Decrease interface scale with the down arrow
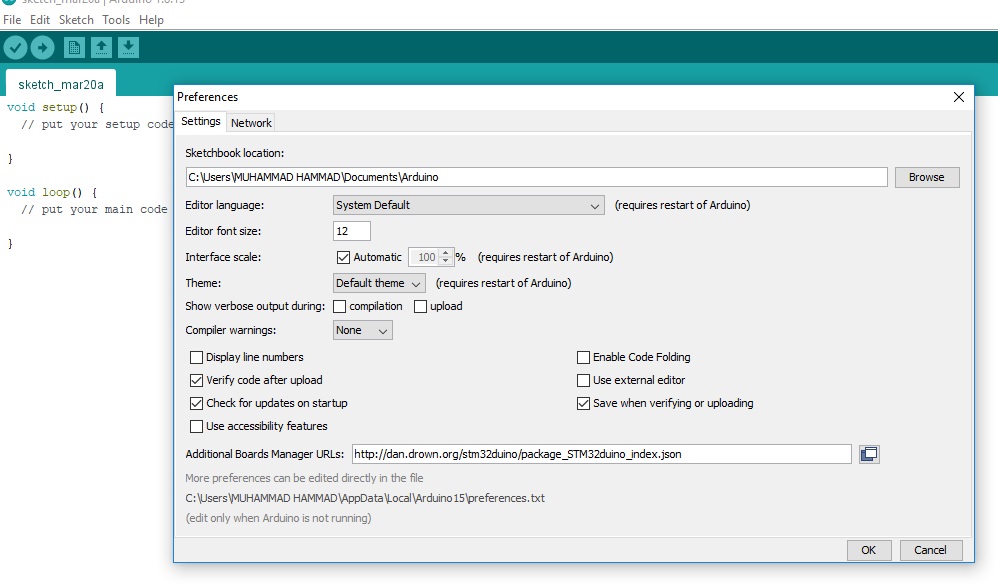This screenshot has width=998, height=585. click(x=446, y=261)
